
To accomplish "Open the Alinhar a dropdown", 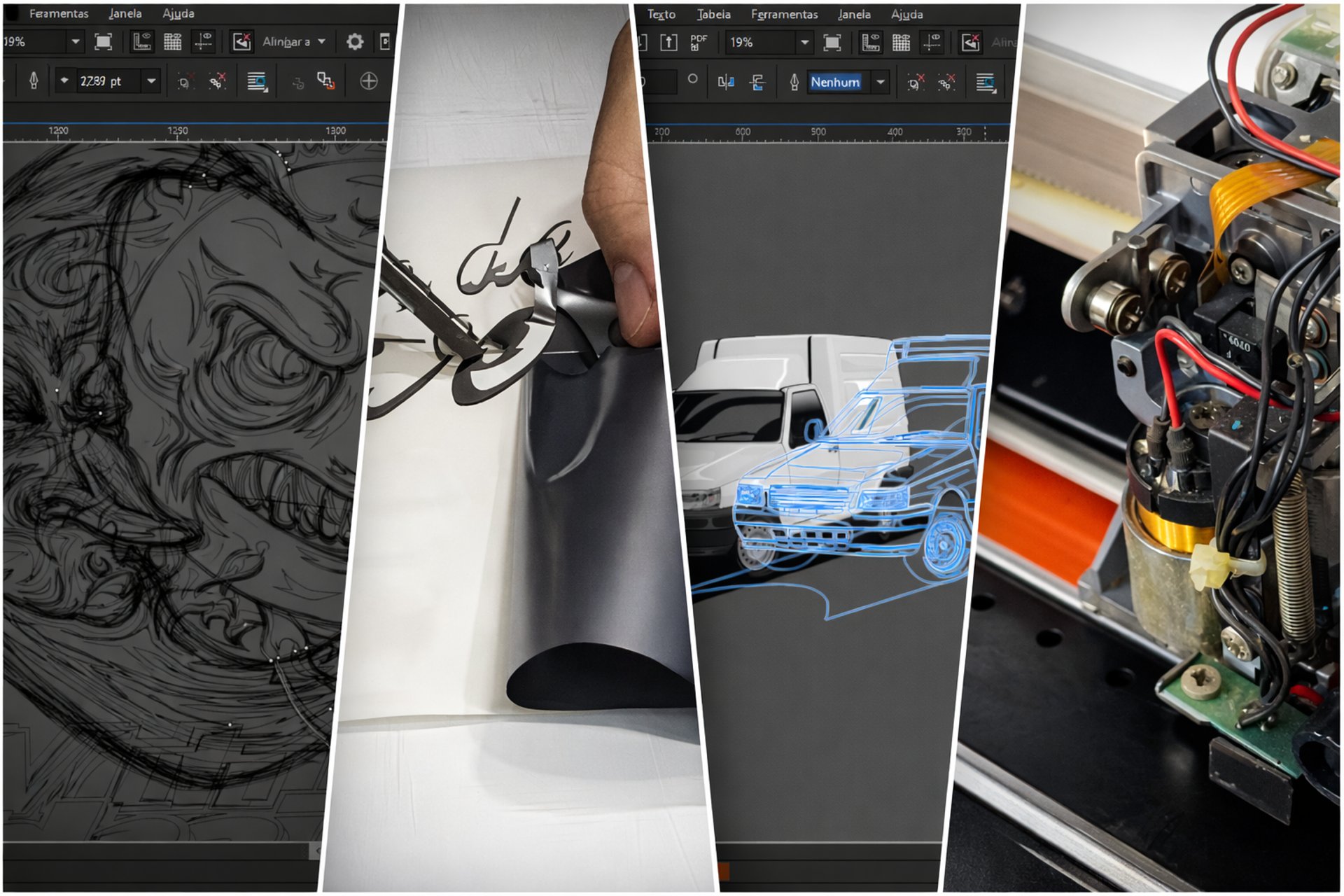I will click(x=294, y=42).
